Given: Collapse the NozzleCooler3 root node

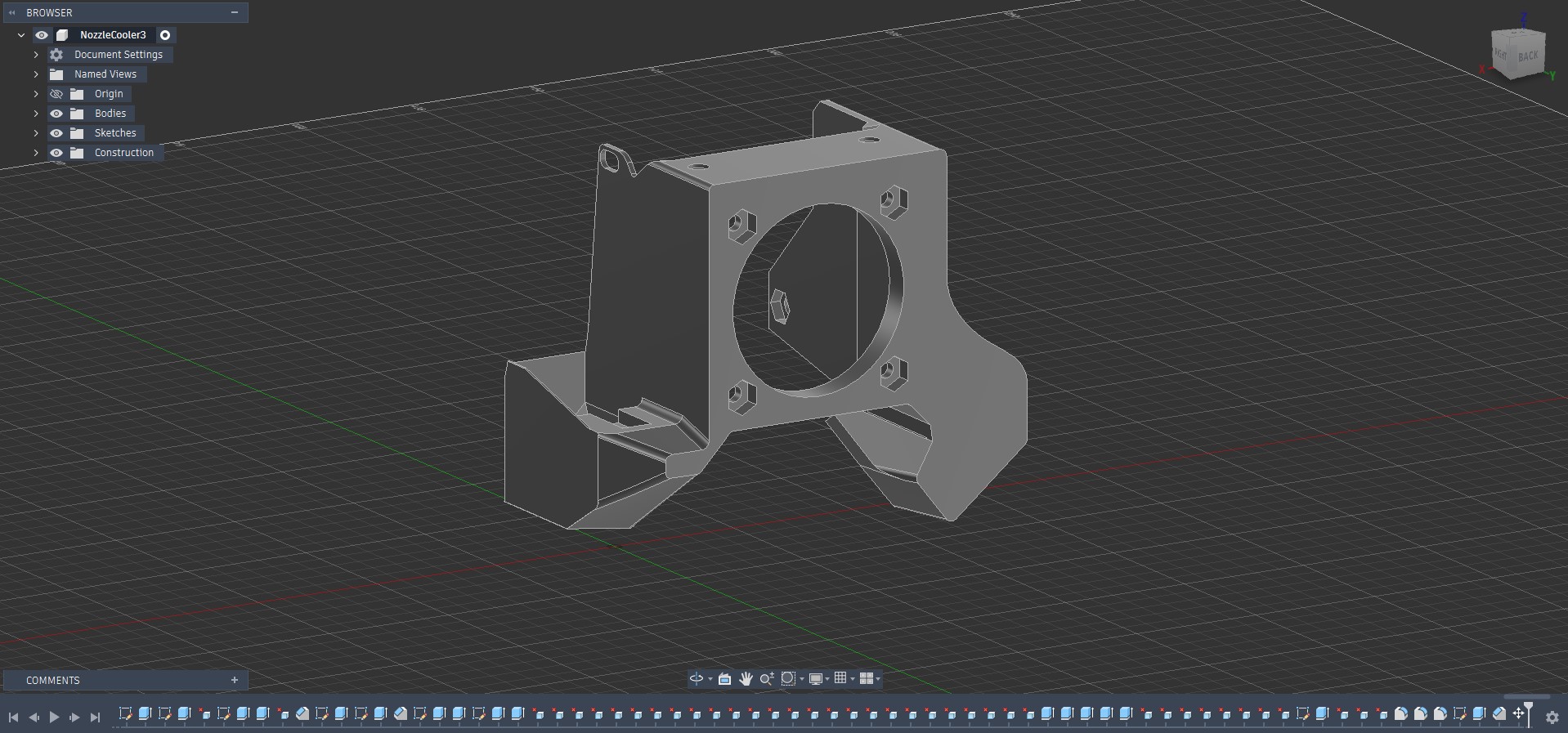Looking at the screenshot, I should [x=21, y=35].
